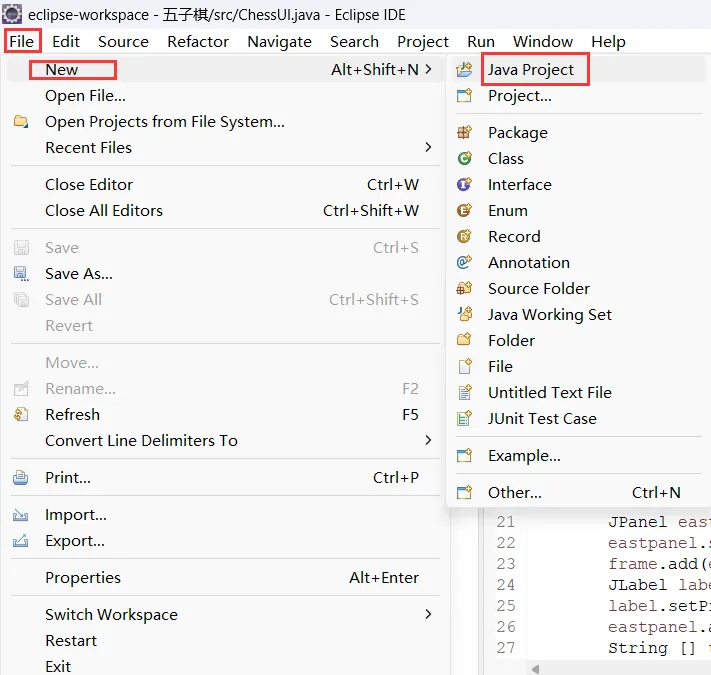The width and height of the screenshot is (711, 675).
Task: Click line number 21 in editor gutter
Action: coord(506,522)
